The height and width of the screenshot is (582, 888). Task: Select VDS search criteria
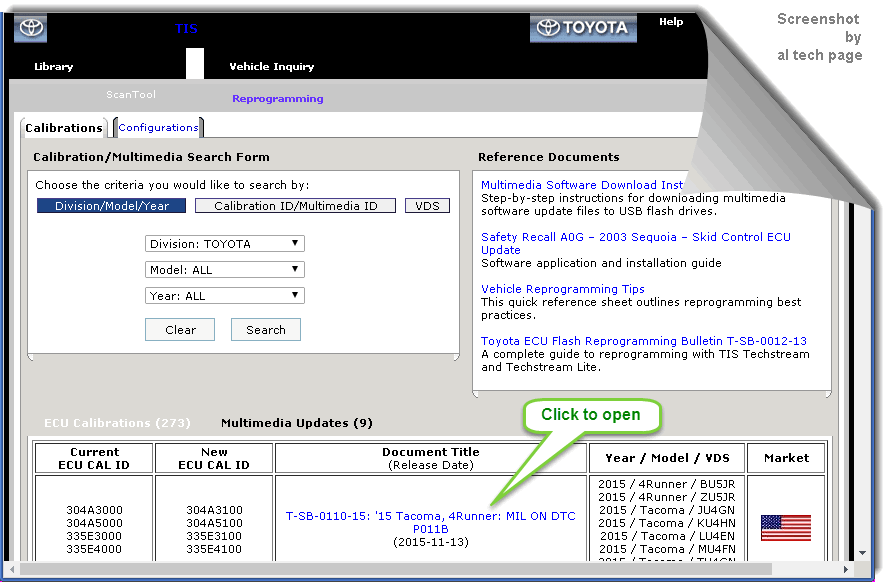pos(427,206)
